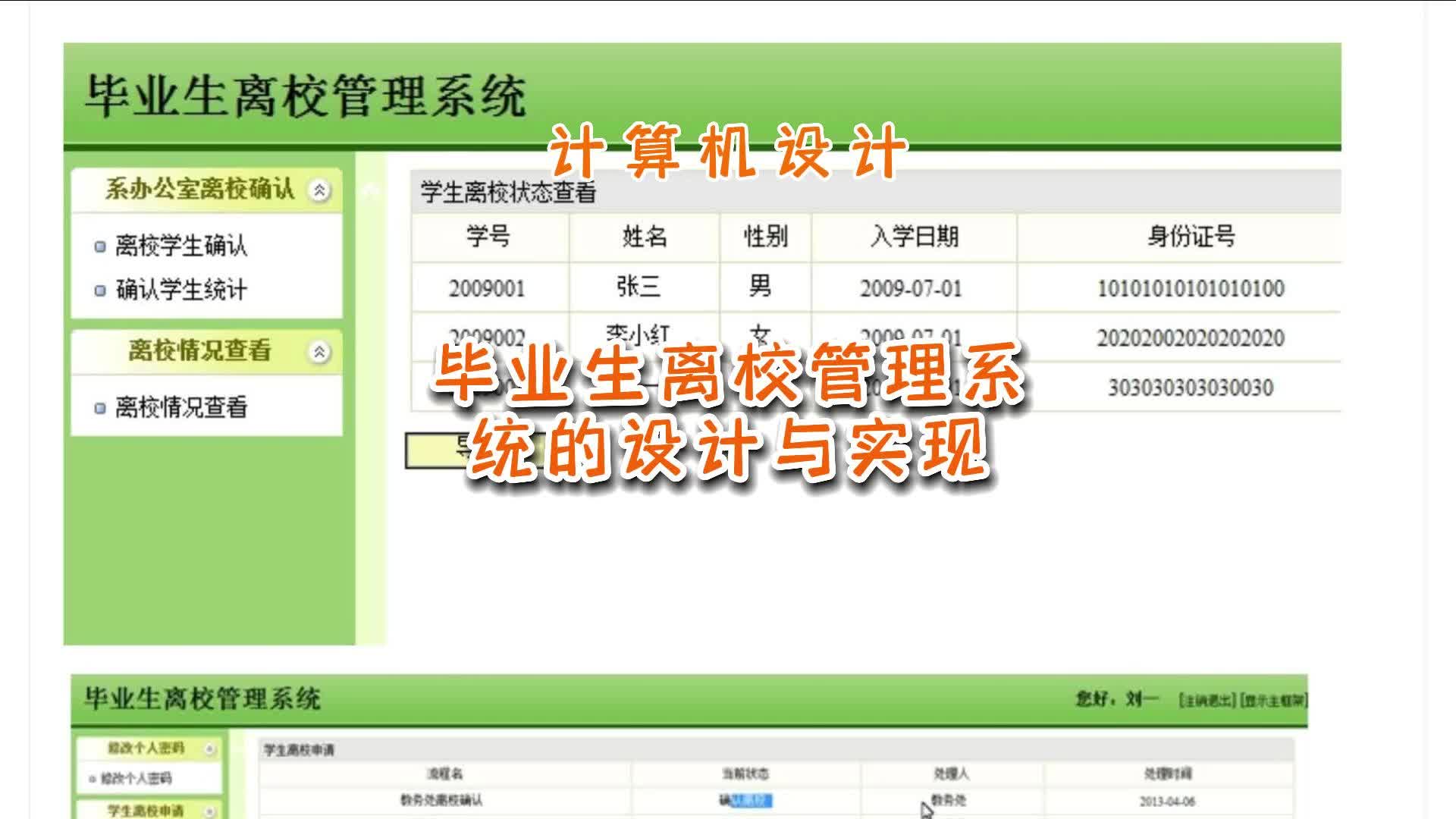1456x819 pixels.
Task: Click 流程名 column header in lower table
Action: point(444,773)
